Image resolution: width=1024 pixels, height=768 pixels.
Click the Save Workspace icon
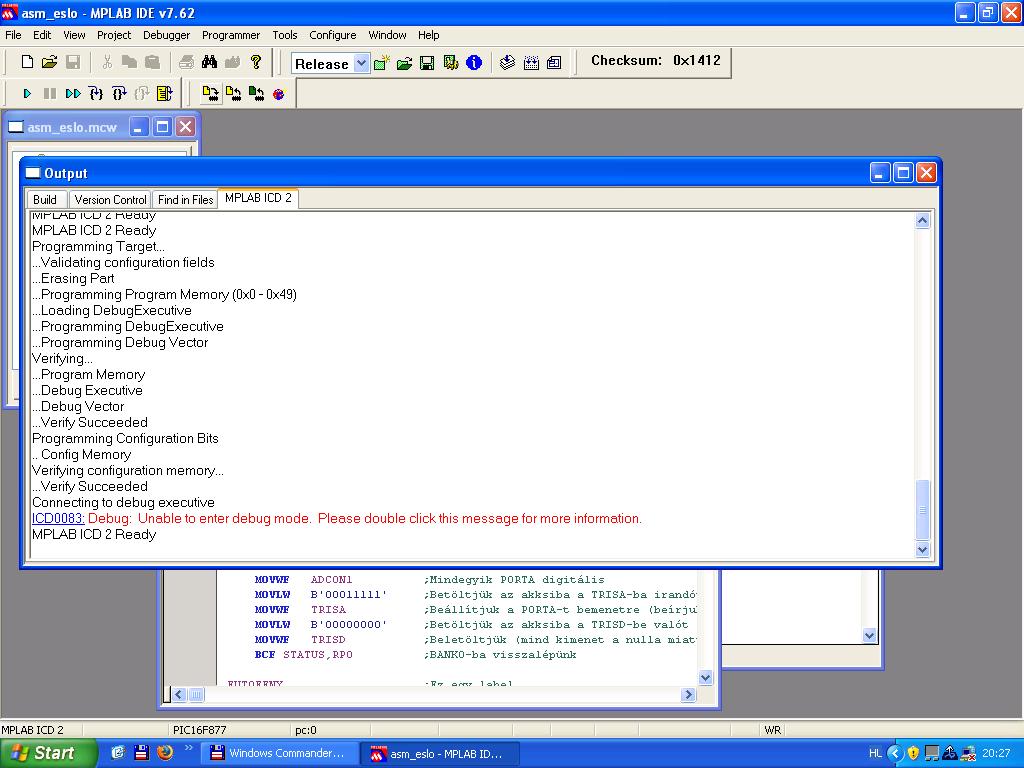tap(427, 63)
